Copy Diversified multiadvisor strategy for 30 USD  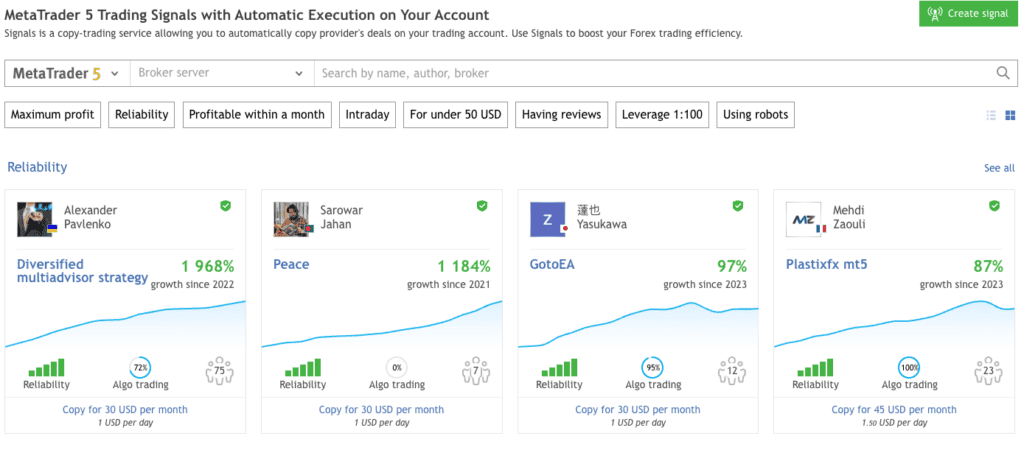pyautogui.click(x=125, y=410)
